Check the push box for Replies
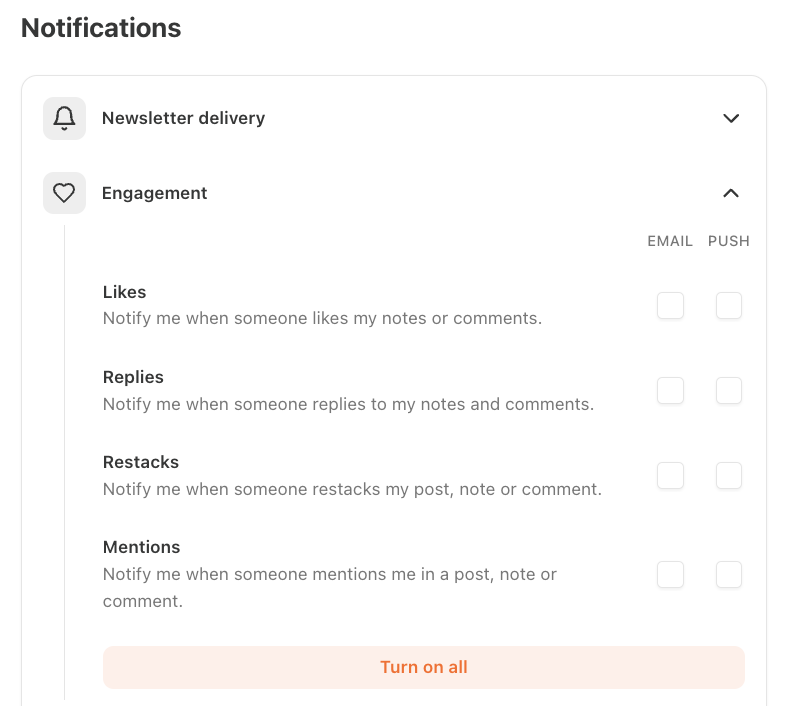Viewport: 806px width, 706px height. coord(729,391)
